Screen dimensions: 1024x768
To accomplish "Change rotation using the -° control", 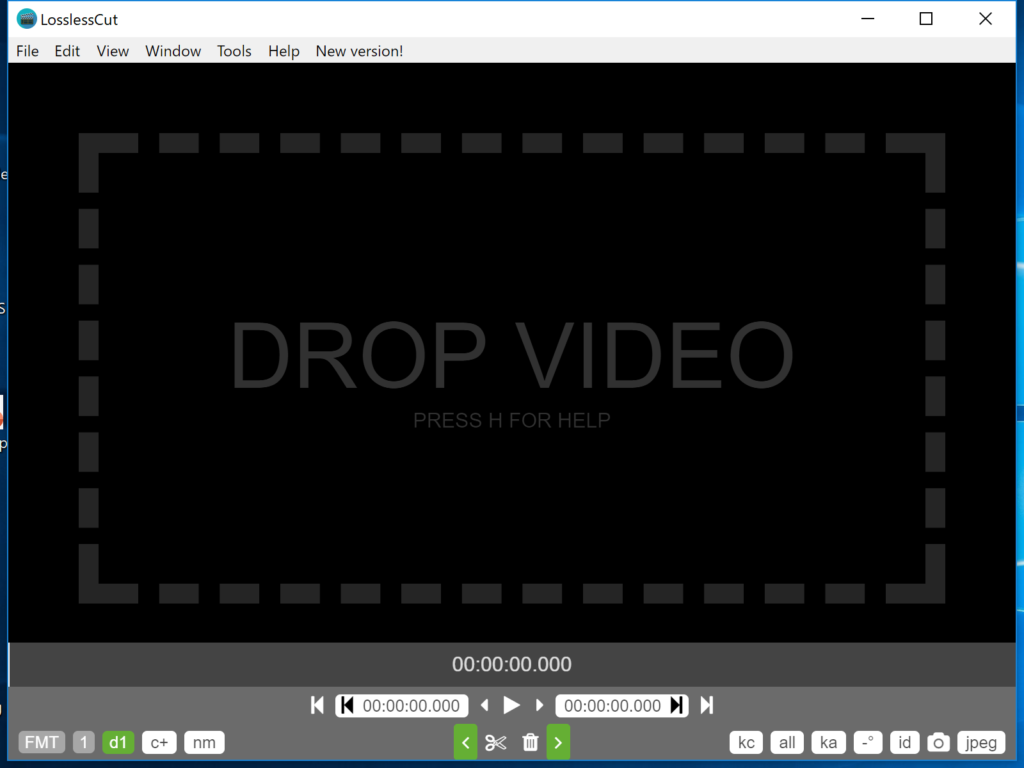I will point(867,743).
